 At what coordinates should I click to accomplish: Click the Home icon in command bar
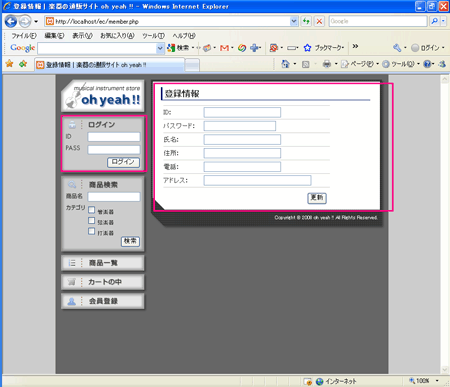(285, 64)
